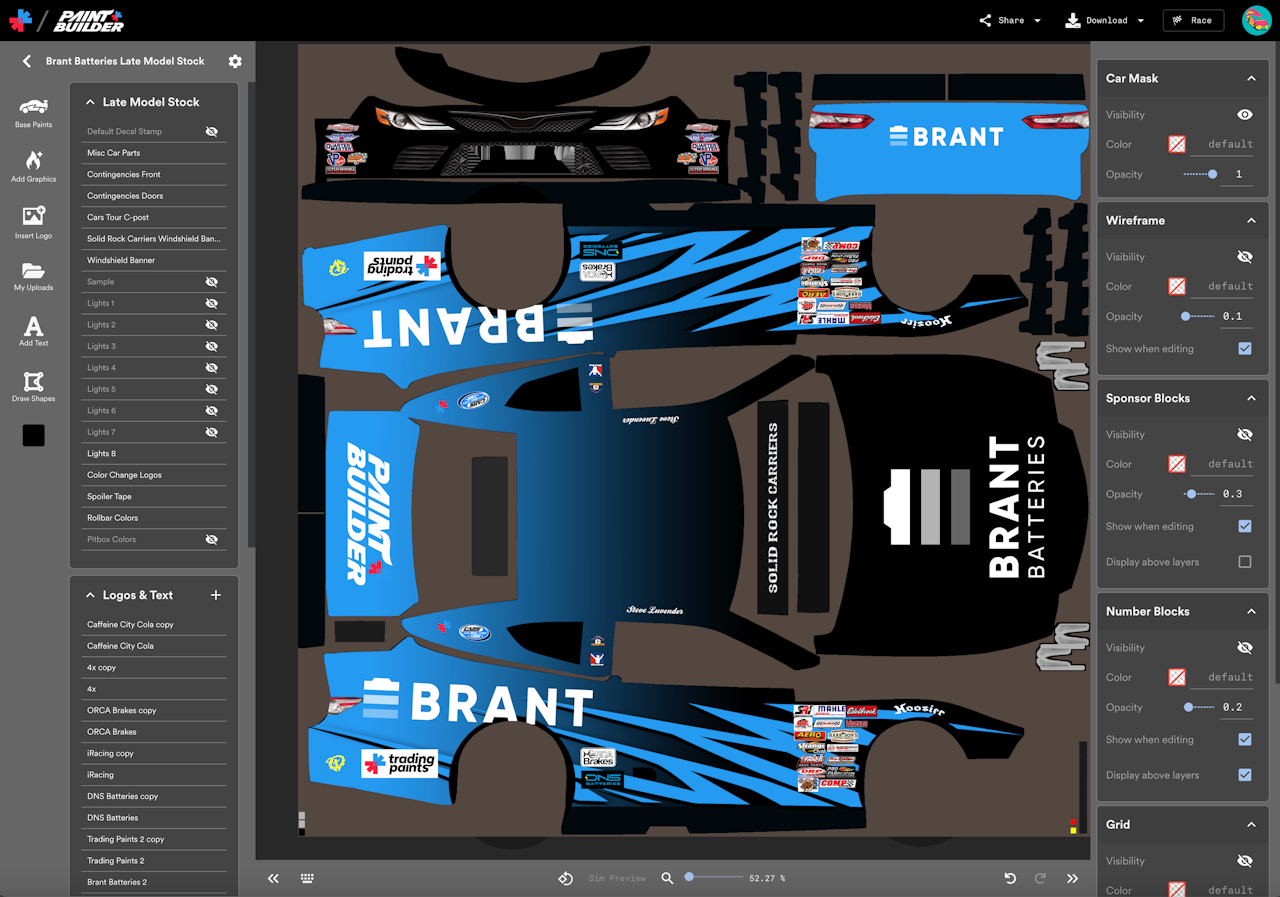Click the Trading Paints logo in header
The width and height of the screenshot is (1280, 897).
click(x=20, y=20)
